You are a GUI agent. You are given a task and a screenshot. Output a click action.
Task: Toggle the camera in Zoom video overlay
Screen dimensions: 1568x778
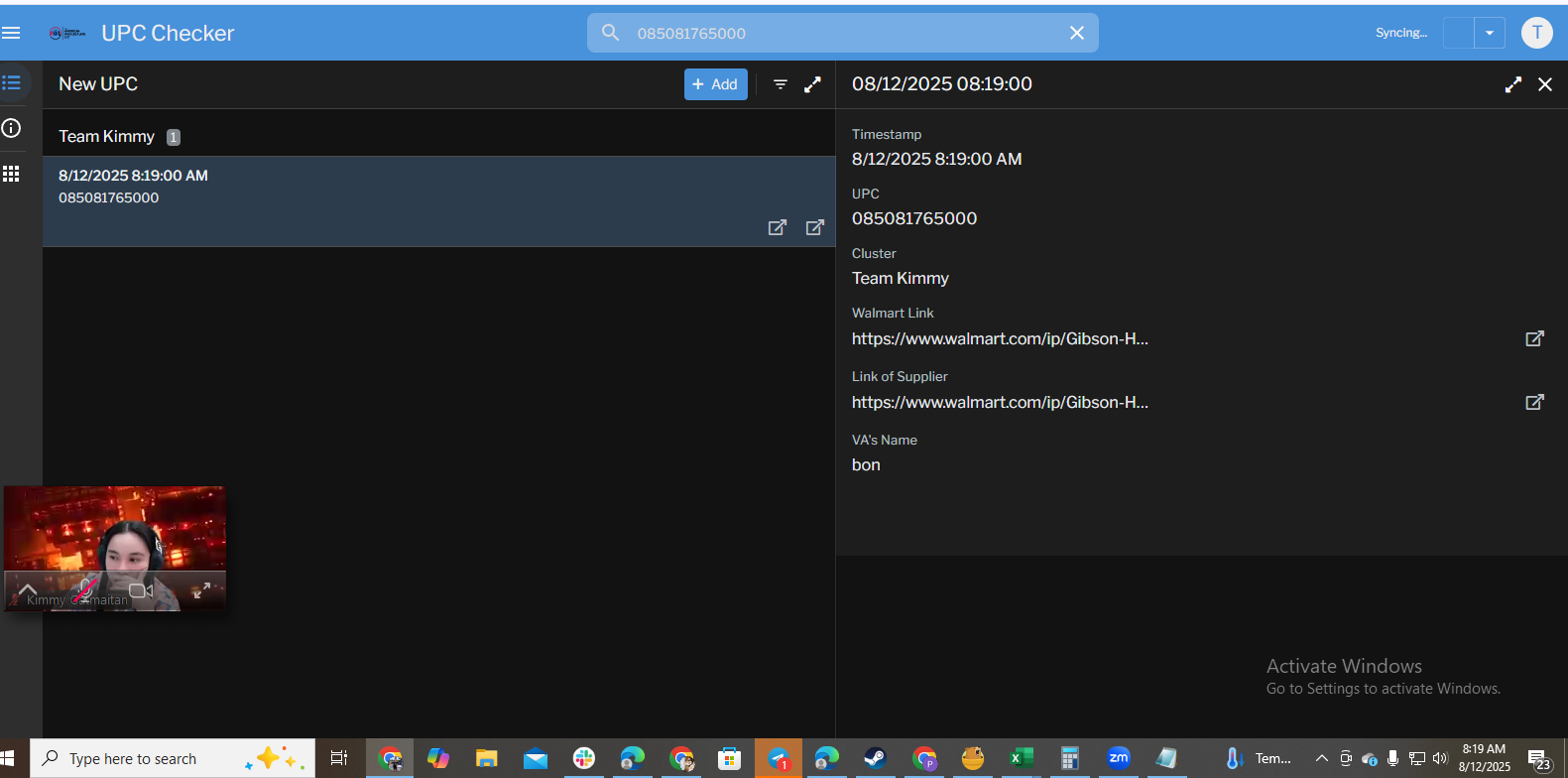[141, 590]
